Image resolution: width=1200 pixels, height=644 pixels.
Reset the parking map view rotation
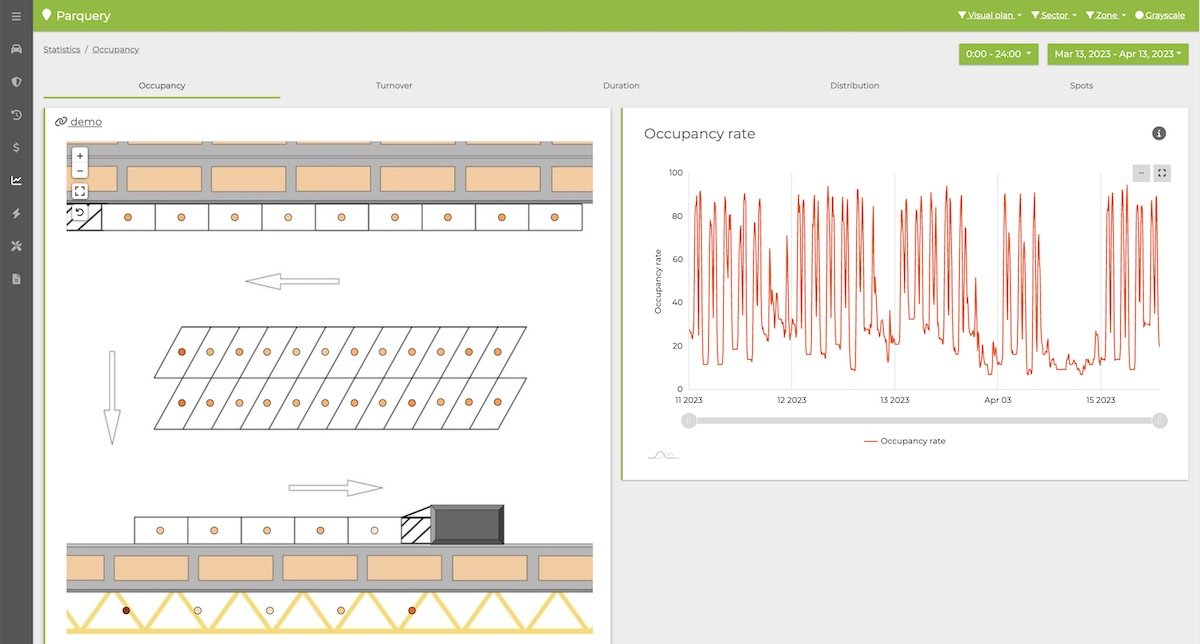80,212
